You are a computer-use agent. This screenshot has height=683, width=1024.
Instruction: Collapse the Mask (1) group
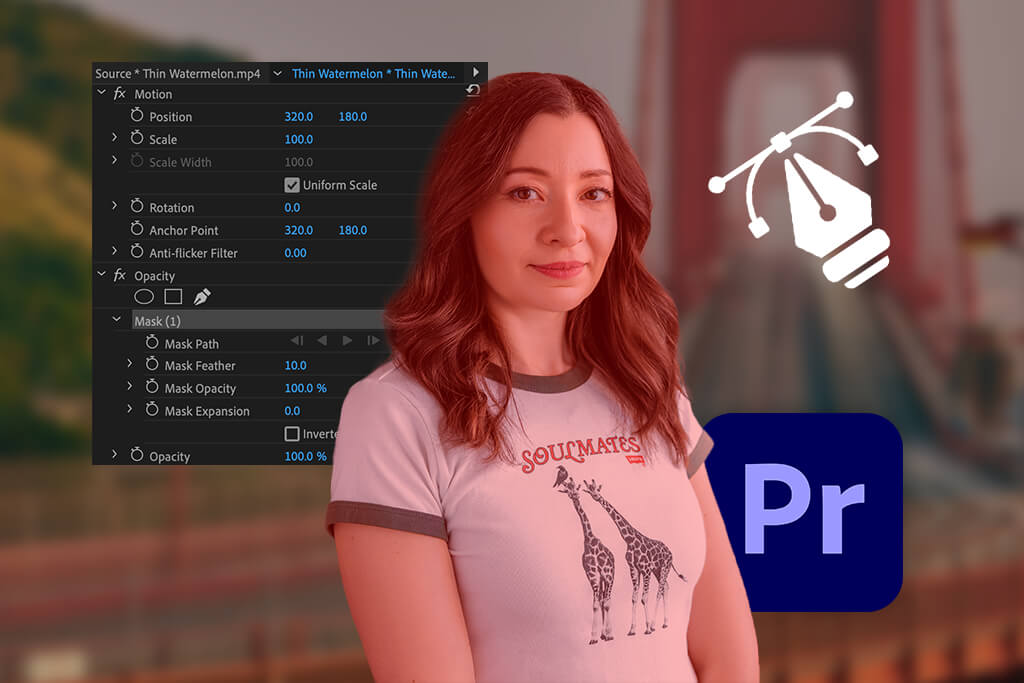[117, 319]
